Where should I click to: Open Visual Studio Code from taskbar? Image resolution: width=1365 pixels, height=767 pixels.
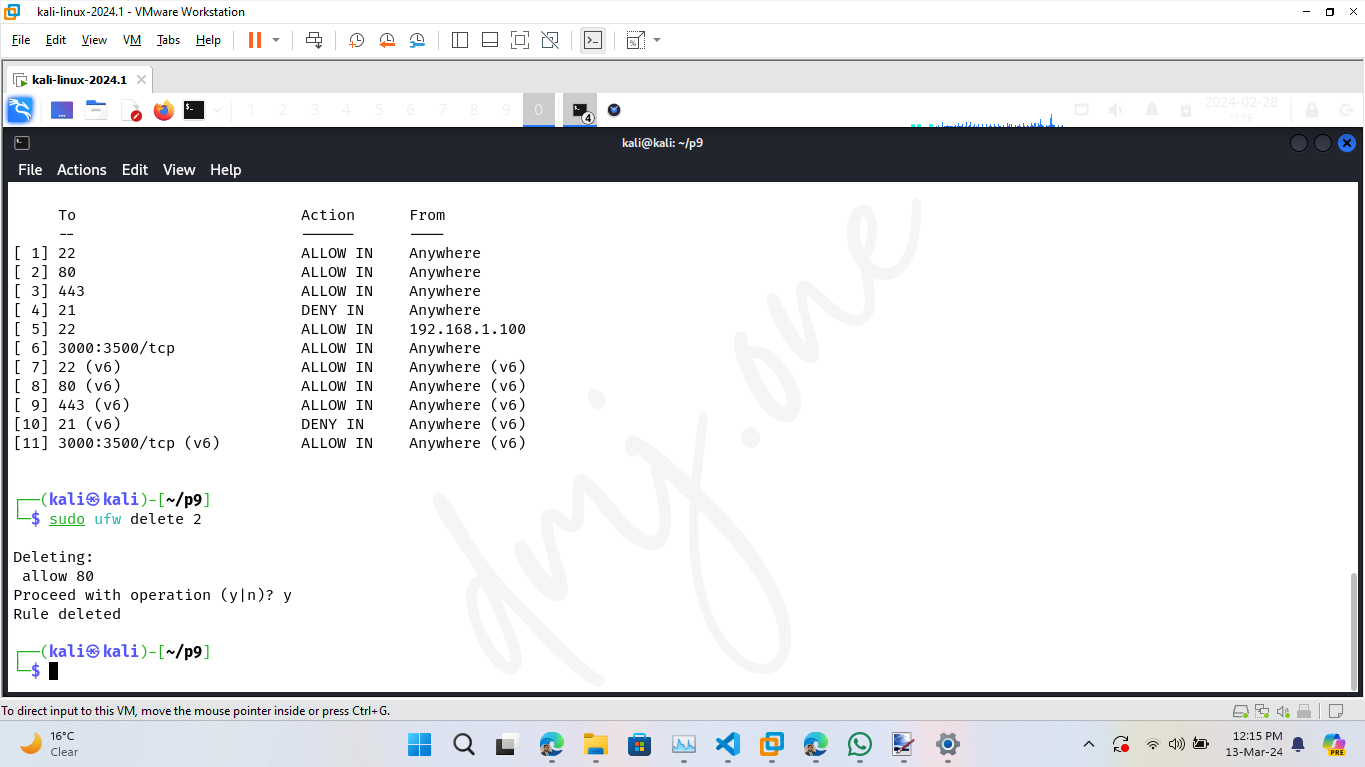point(728,744)
